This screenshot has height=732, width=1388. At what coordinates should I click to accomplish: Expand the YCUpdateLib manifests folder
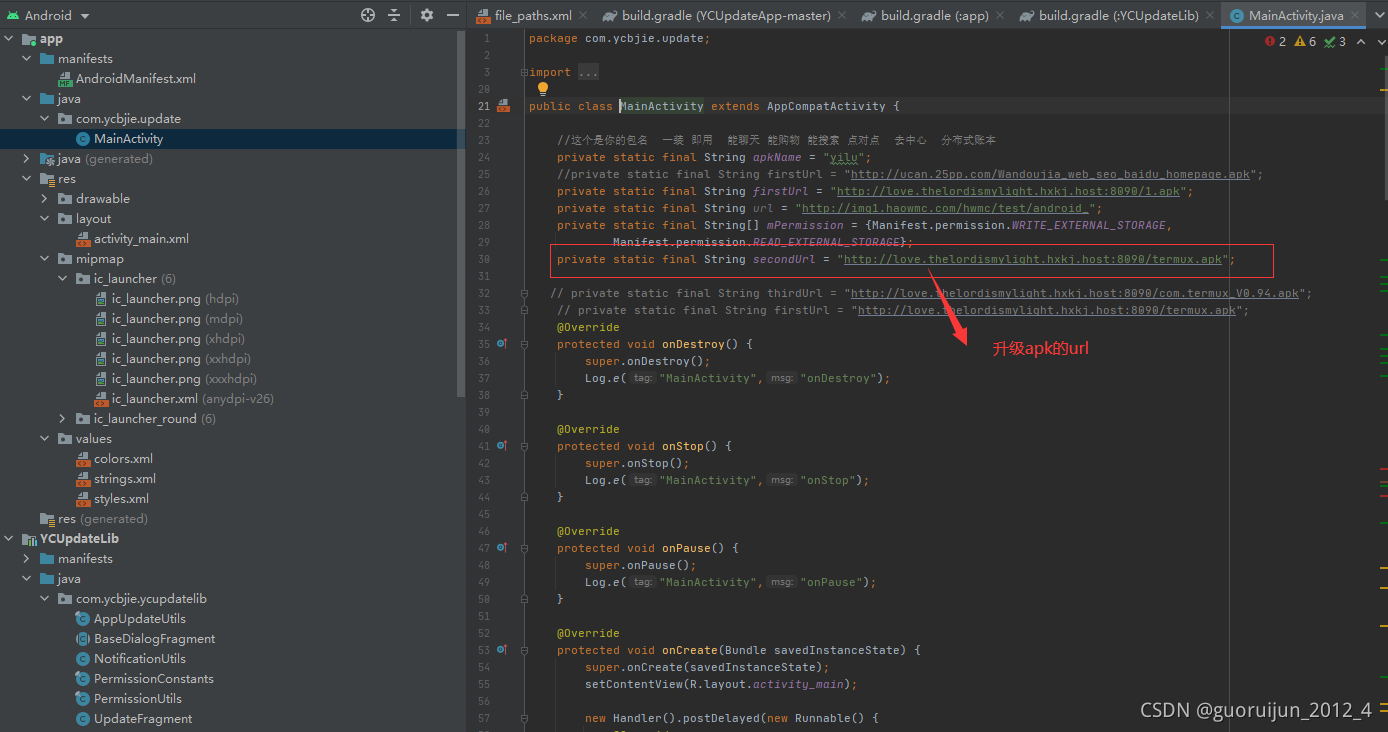tap(27, 559)
